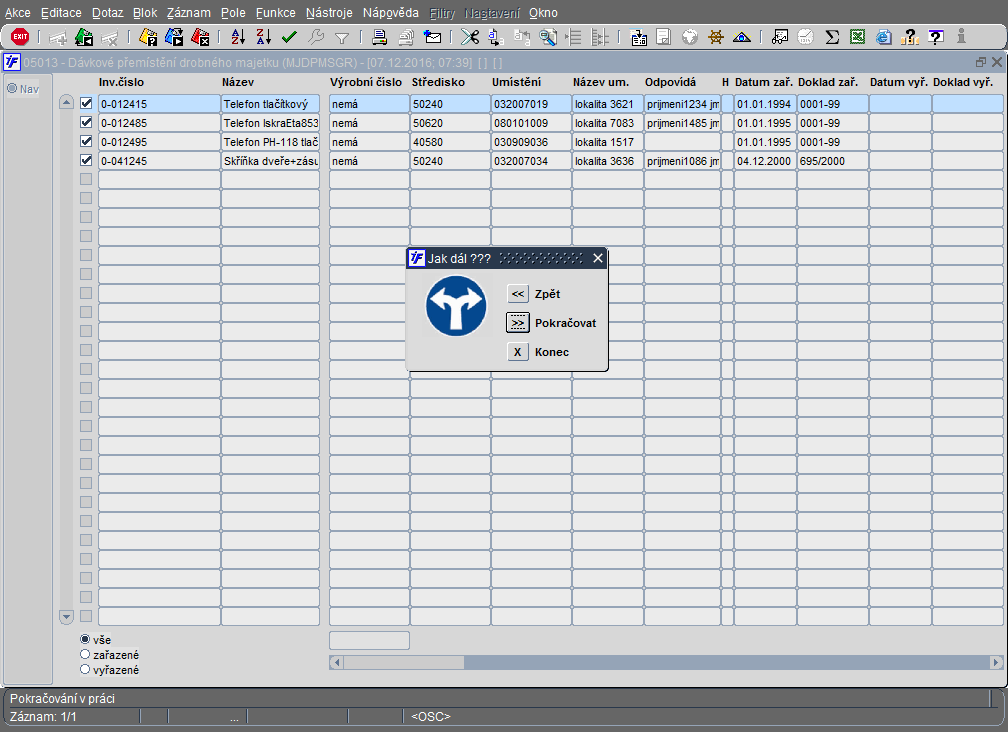Click the horizontal scrollbar right arrow

[996, 662]
